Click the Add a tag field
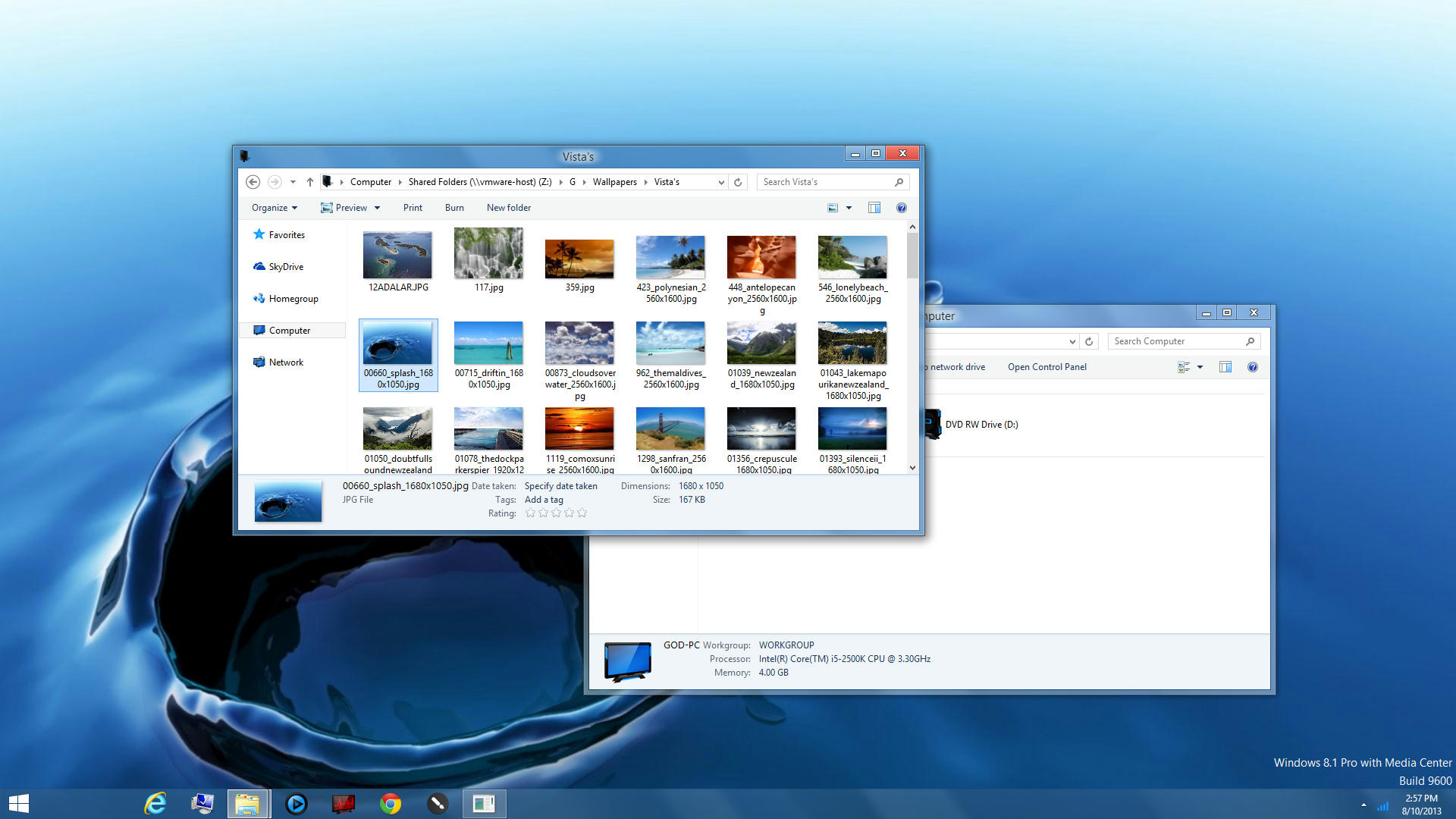The image size is (1456, 819). [x=544, y=500]
